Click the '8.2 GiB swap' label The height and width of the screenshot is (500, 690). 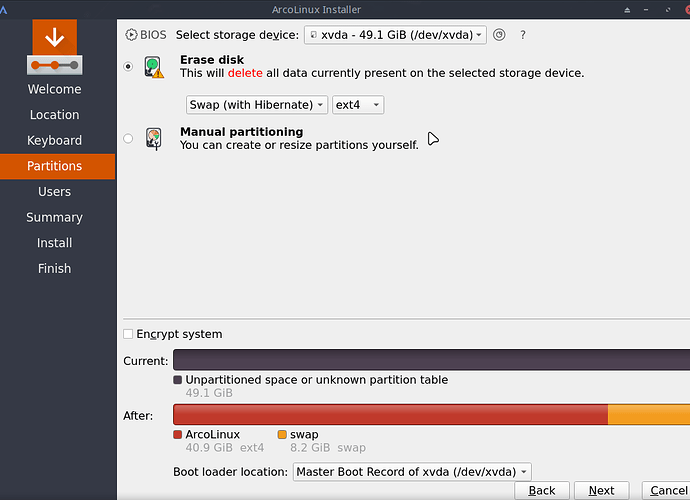[x=328, y=448]
